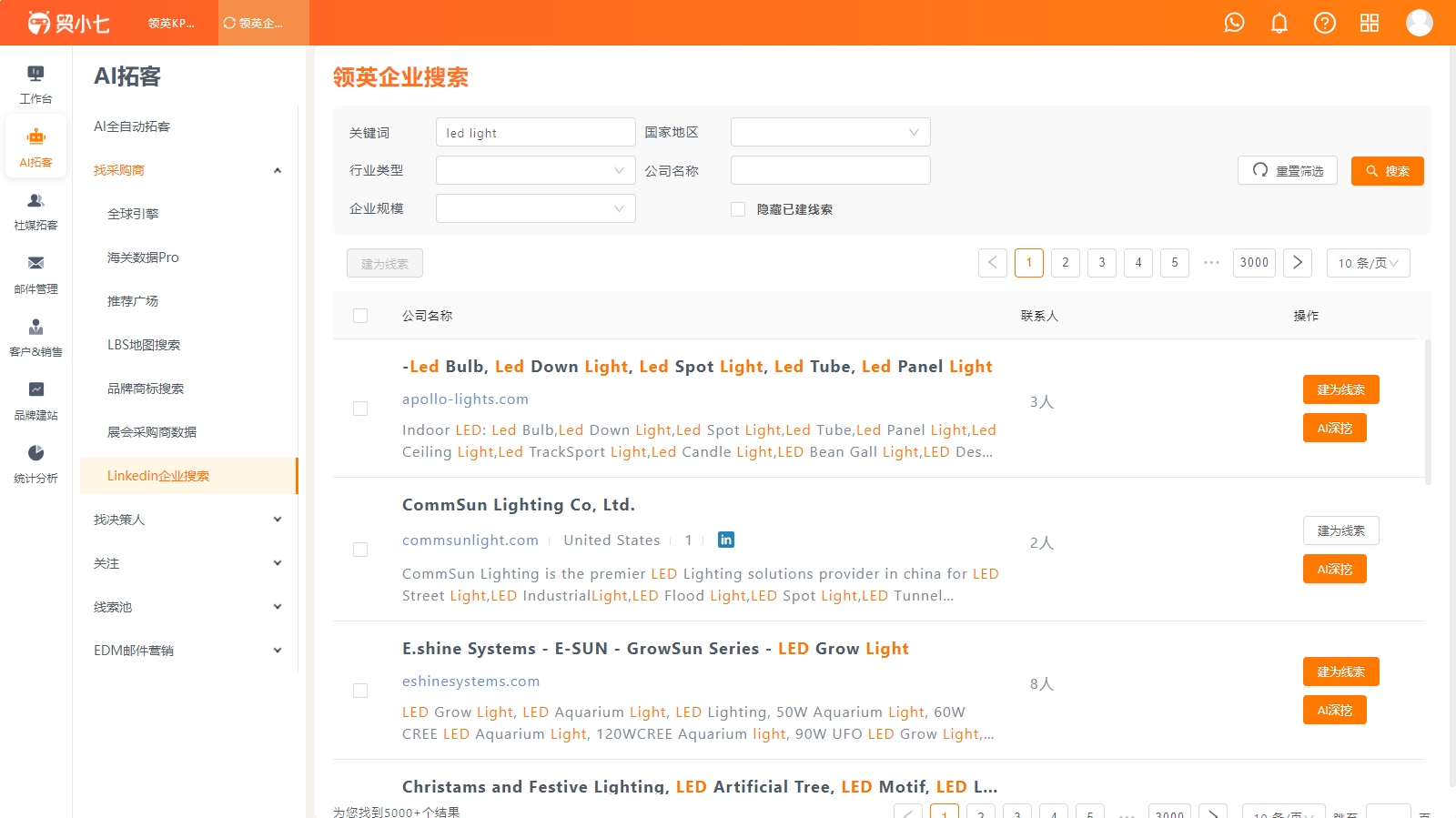Go to results page 3
The width and height of the screenshot is (1456, 818).
tap(1102, 263)
